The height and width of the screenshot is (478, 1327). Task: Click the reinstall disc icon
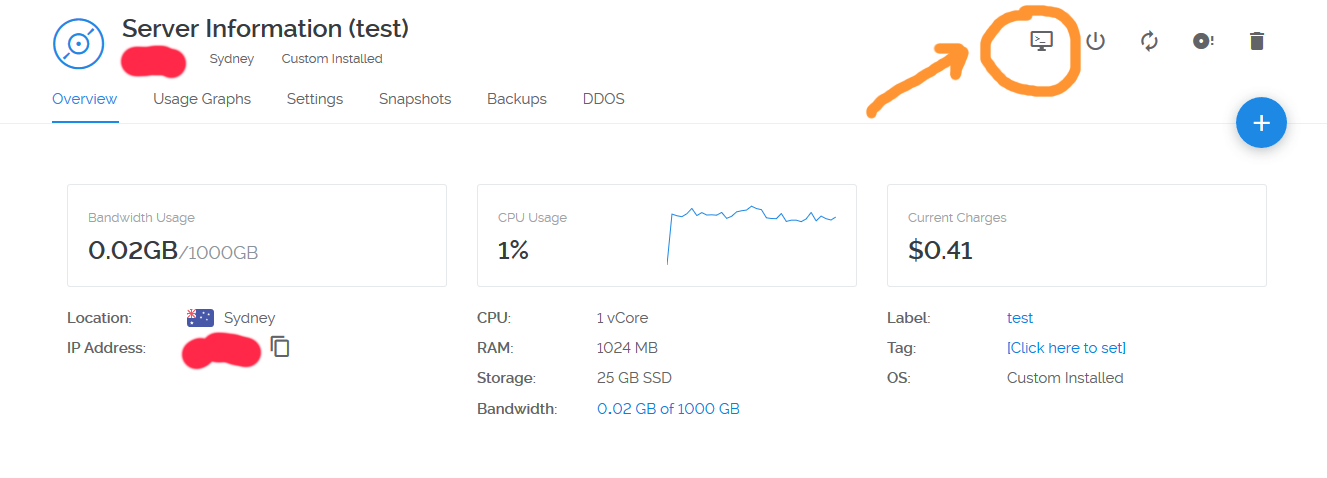point(1203,41)
